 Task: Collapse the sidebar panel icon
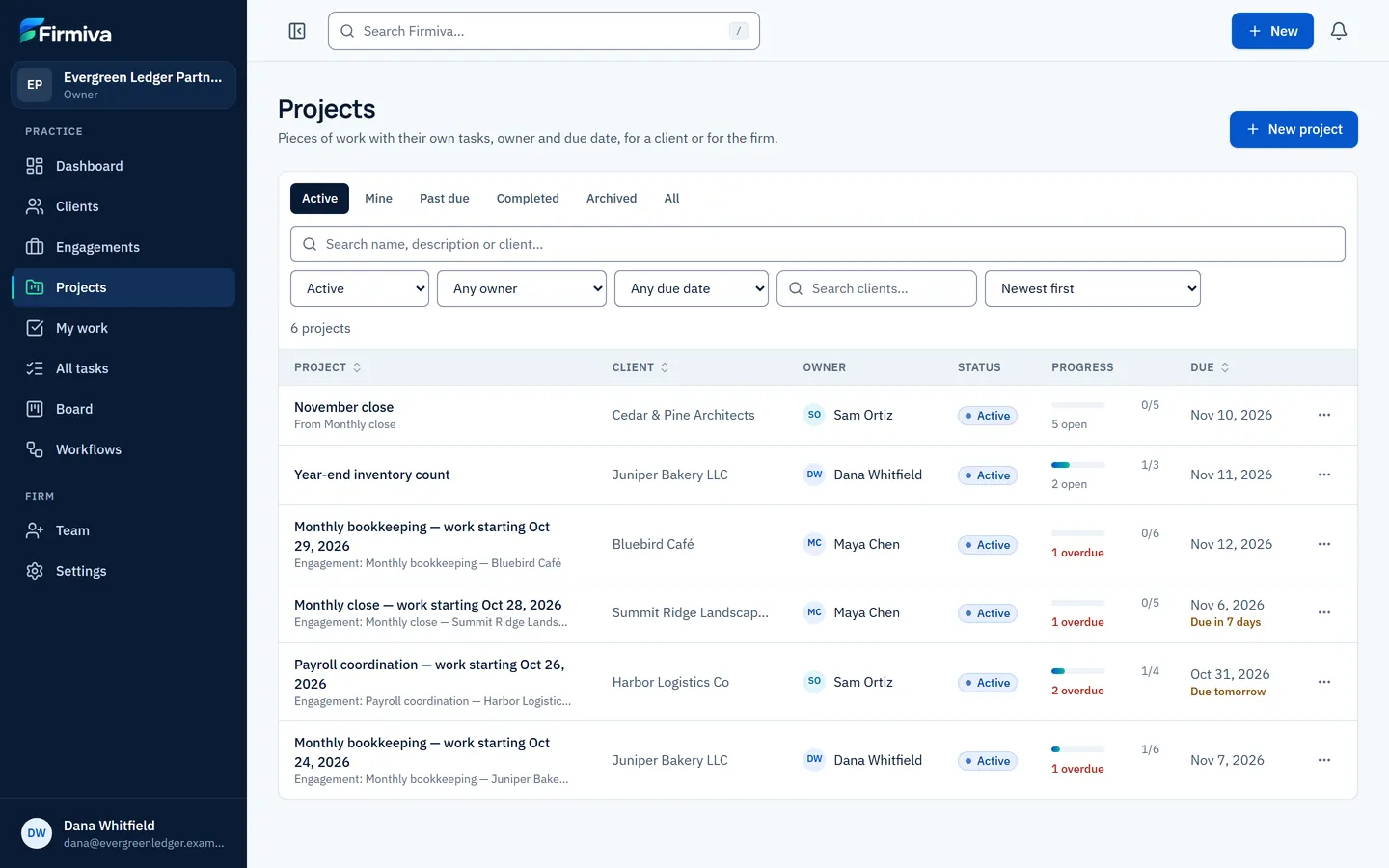[297, 31]
